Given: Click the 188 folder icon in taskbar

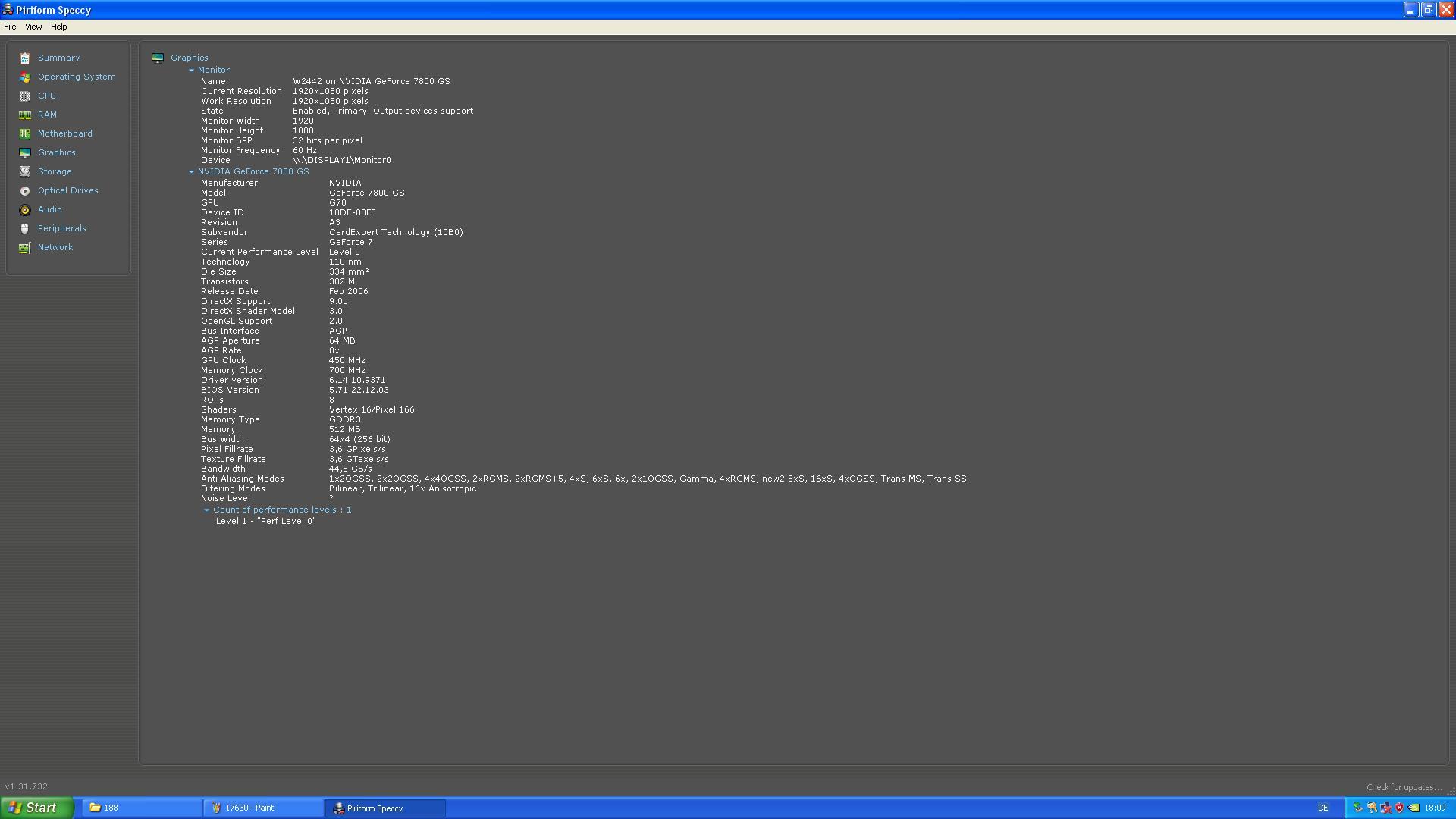Looking at the screenshot, I should (x=96, y=808).
